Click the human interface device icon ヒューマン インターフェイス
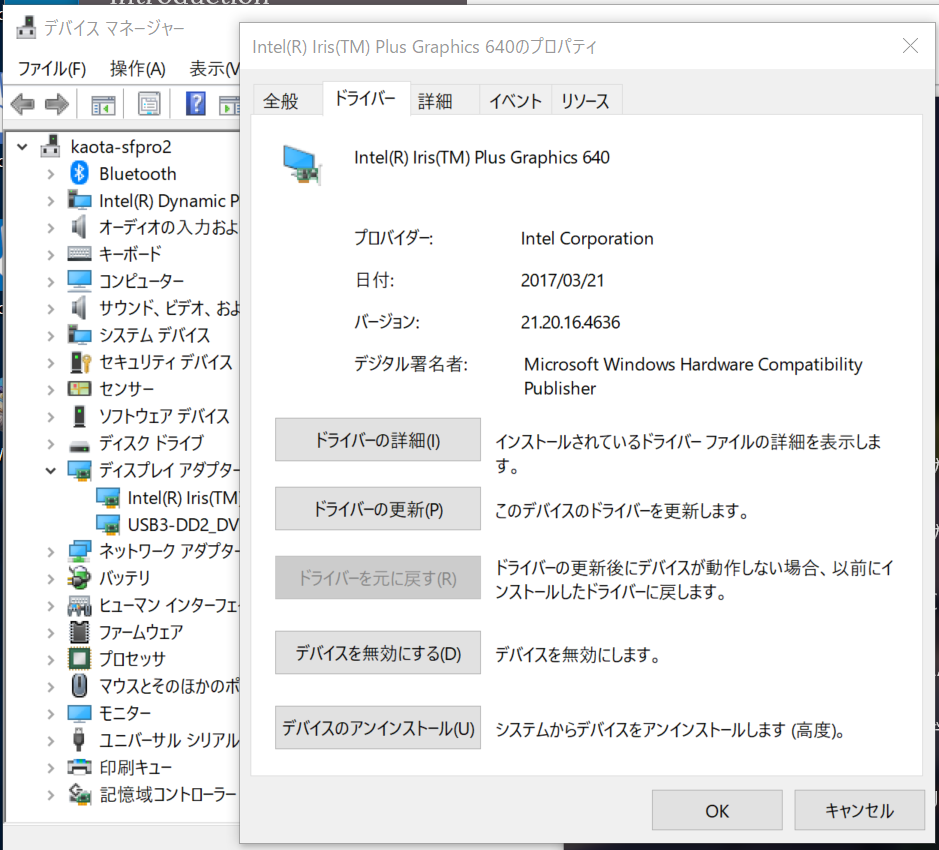This screenshot has width=939, height=850. (x=79, y=604)
